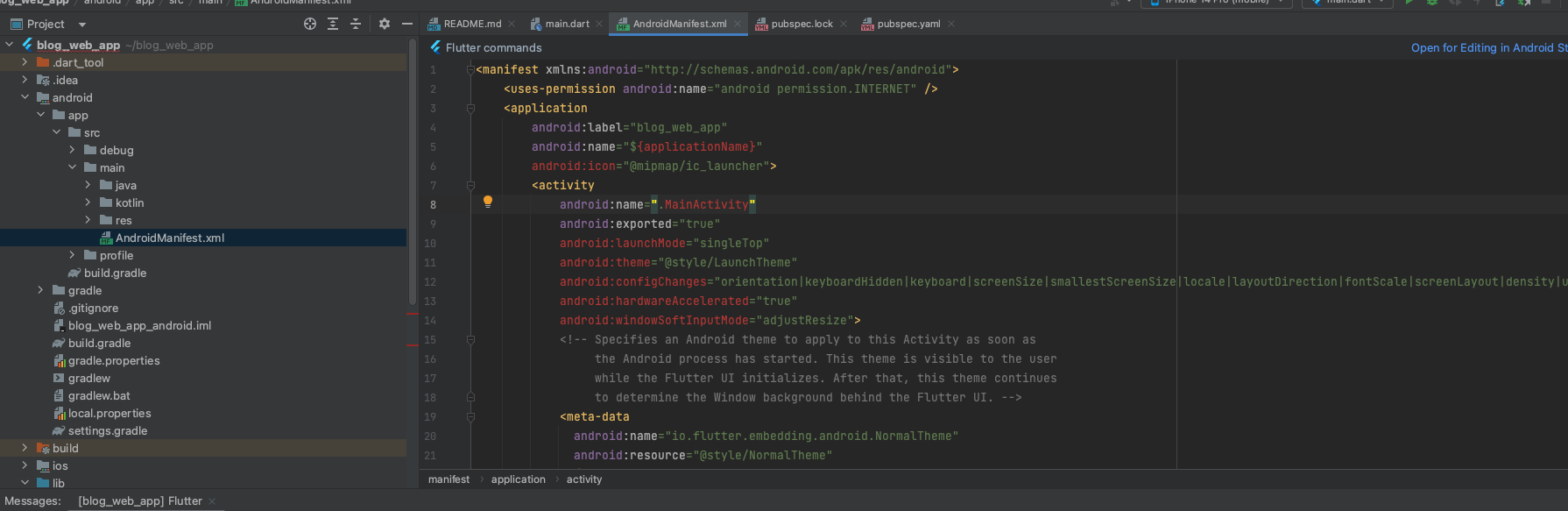This screenshot has height=511, width=1568.
Task: Click the build.gradle icon under app folder
Action: [74, 273]
